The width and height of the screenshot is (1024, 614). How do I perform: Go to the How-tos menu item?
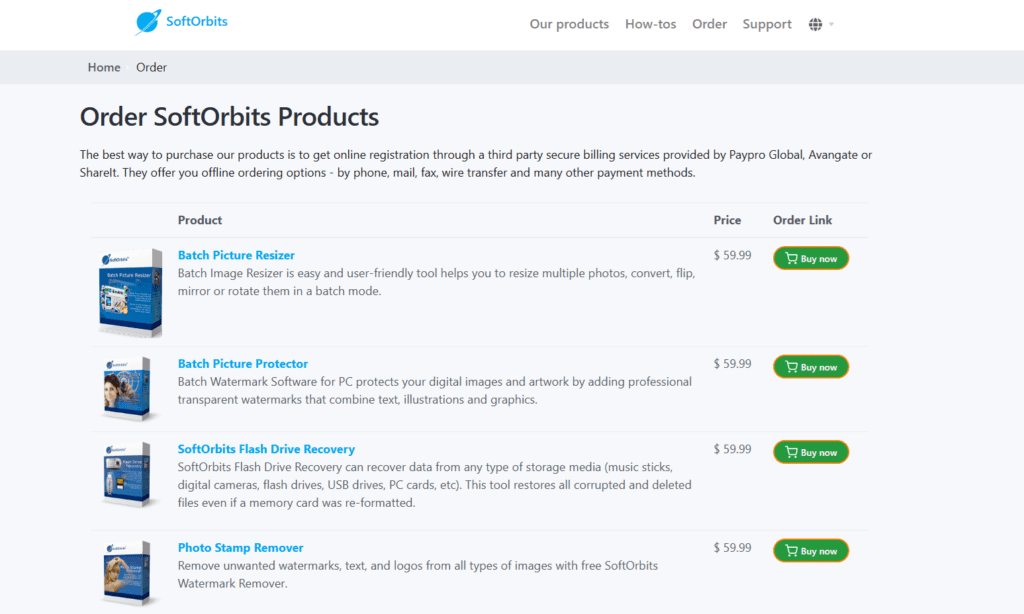pyautogui.click(x=650, y=24)
